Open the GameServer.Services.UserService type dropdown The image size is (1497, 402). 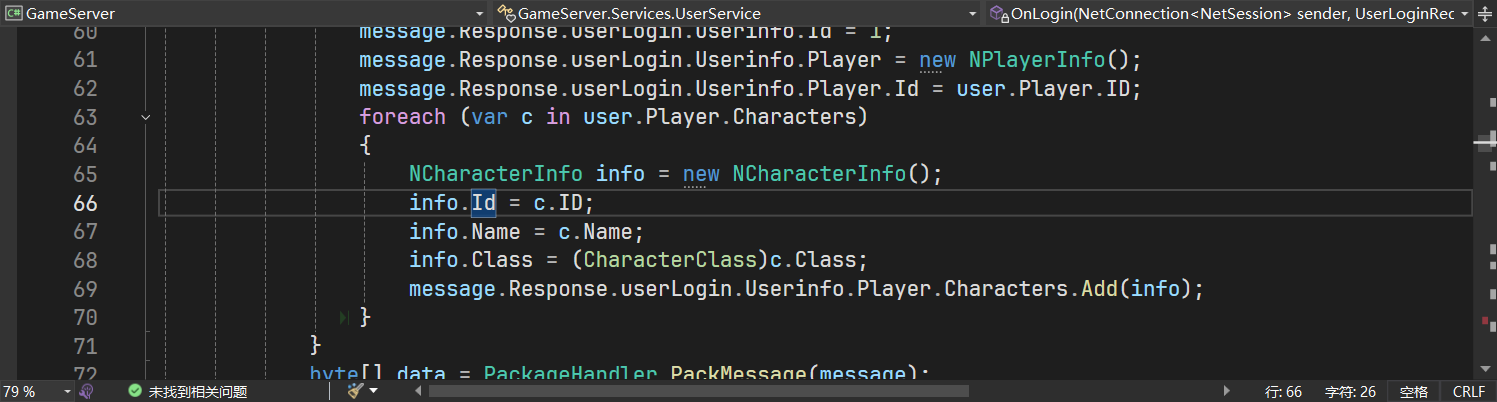pos(972,14)
